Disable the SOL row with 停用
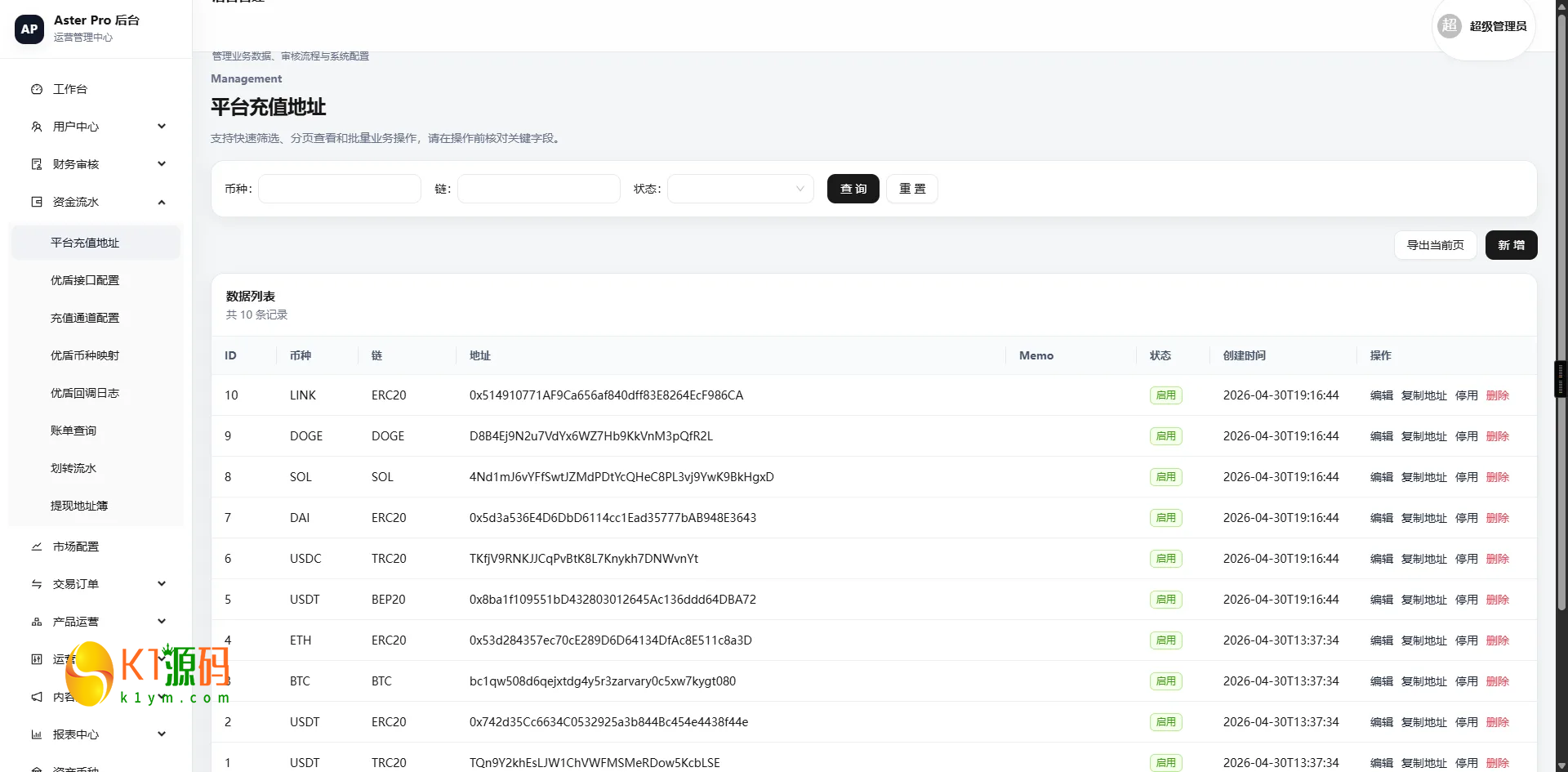The height and width of the screenshot is (772, 1568). (1467, 477)
